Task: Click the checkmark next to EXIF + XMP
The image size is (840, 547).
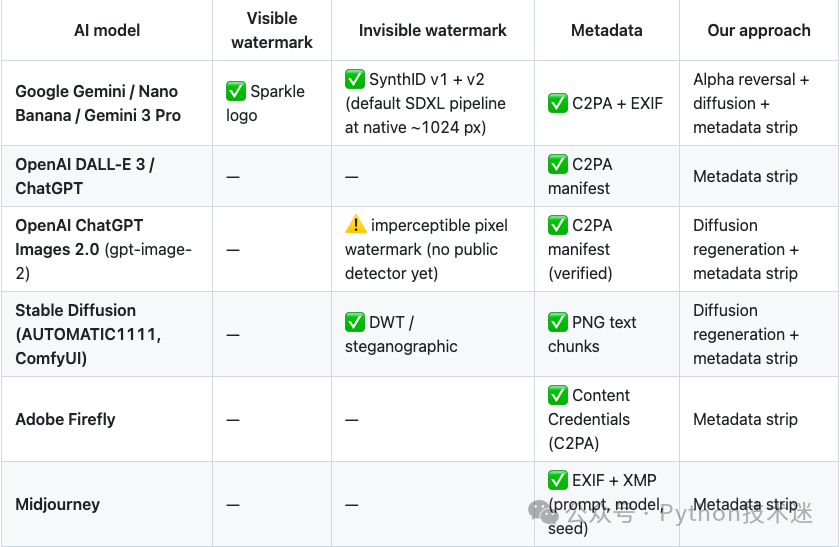Action: [x=558, y=480]
